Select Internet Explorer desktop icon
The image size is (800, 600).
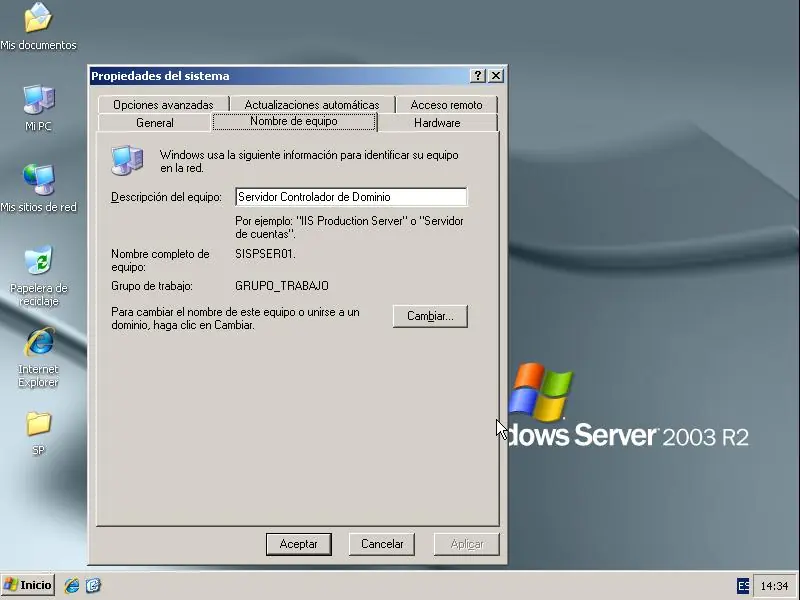(x=38, y=357)
